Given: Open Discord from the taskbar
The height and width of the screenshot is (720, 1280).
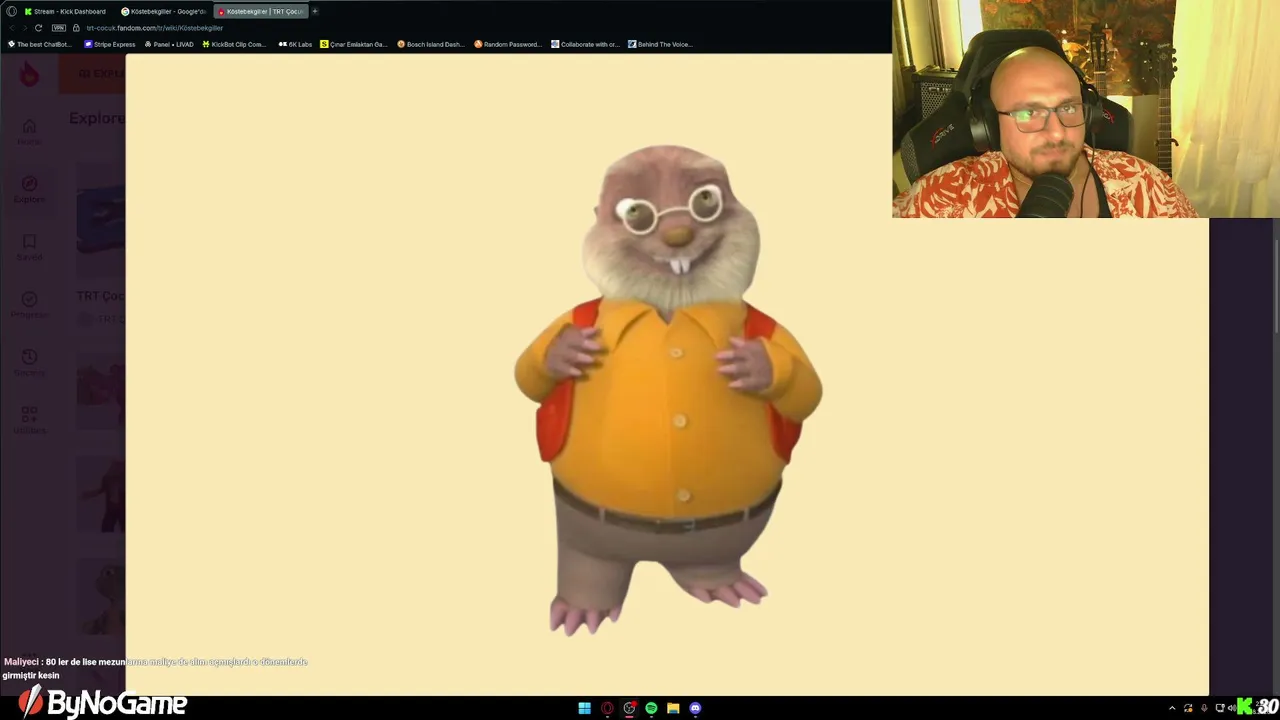Looking at the screenshot, I should [x=695, y=708].
